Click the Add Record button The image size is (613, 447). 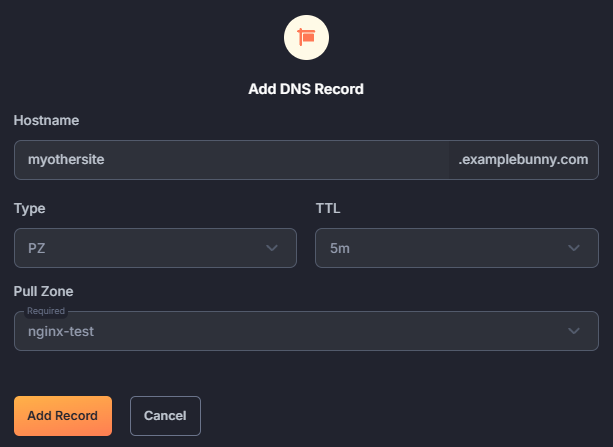point(63,416)
